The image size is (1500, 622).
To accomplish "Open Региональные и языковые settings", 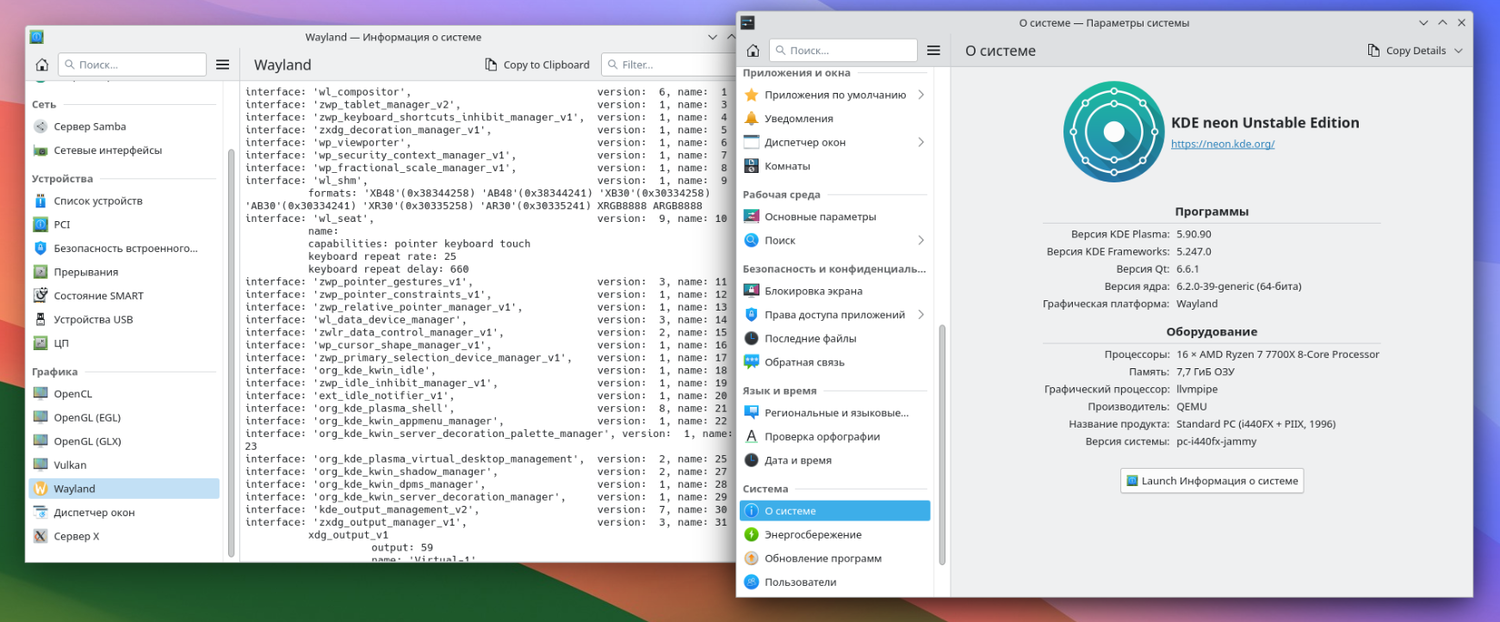I will 835,412.
